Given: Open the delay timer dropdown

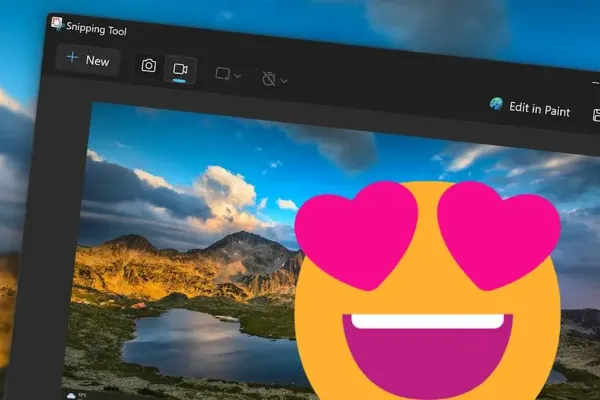Looking at the screenshot, I should coord(274,79).
